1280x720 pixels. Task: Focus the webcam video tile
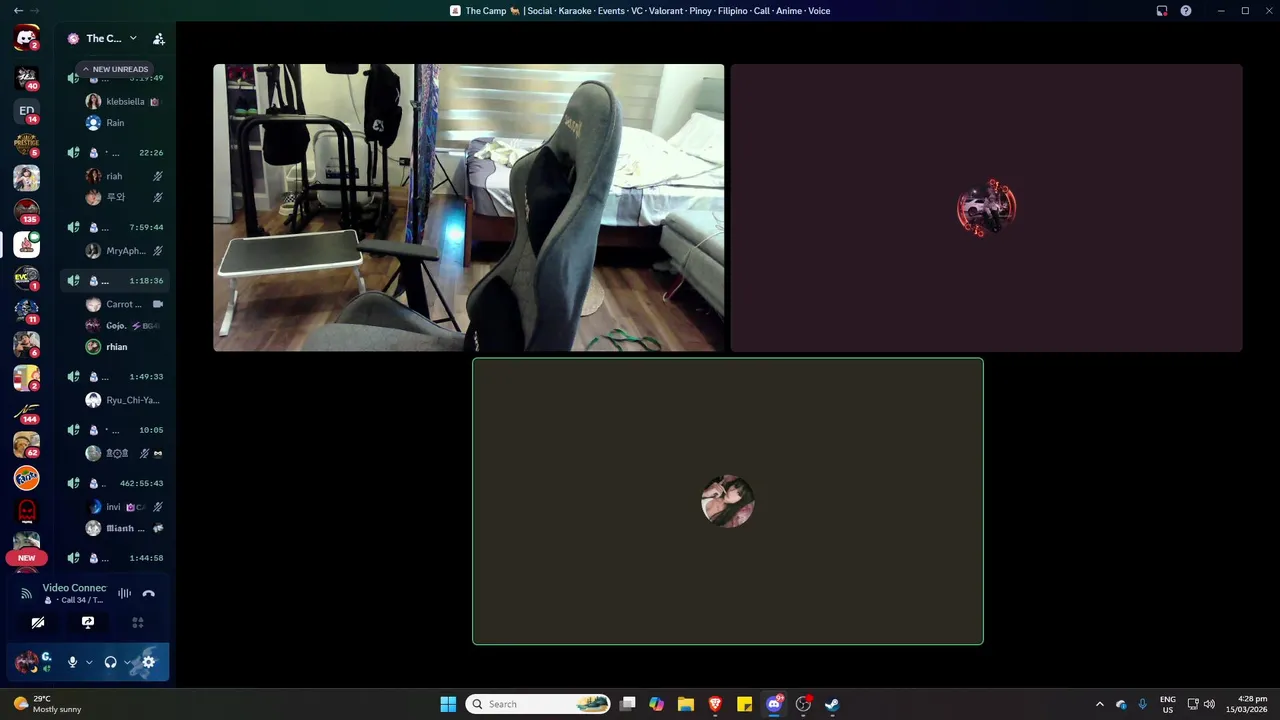[x=469, y=208]
